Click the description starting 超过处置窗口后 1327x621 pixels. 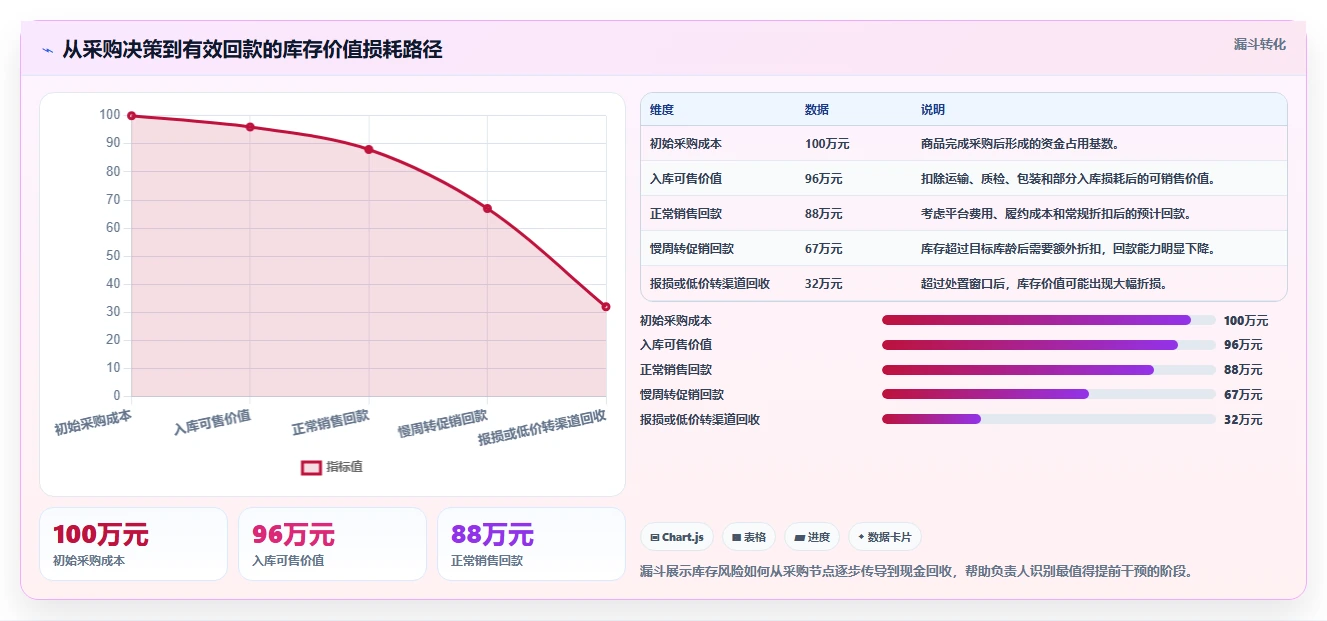tap(1044, 284)
